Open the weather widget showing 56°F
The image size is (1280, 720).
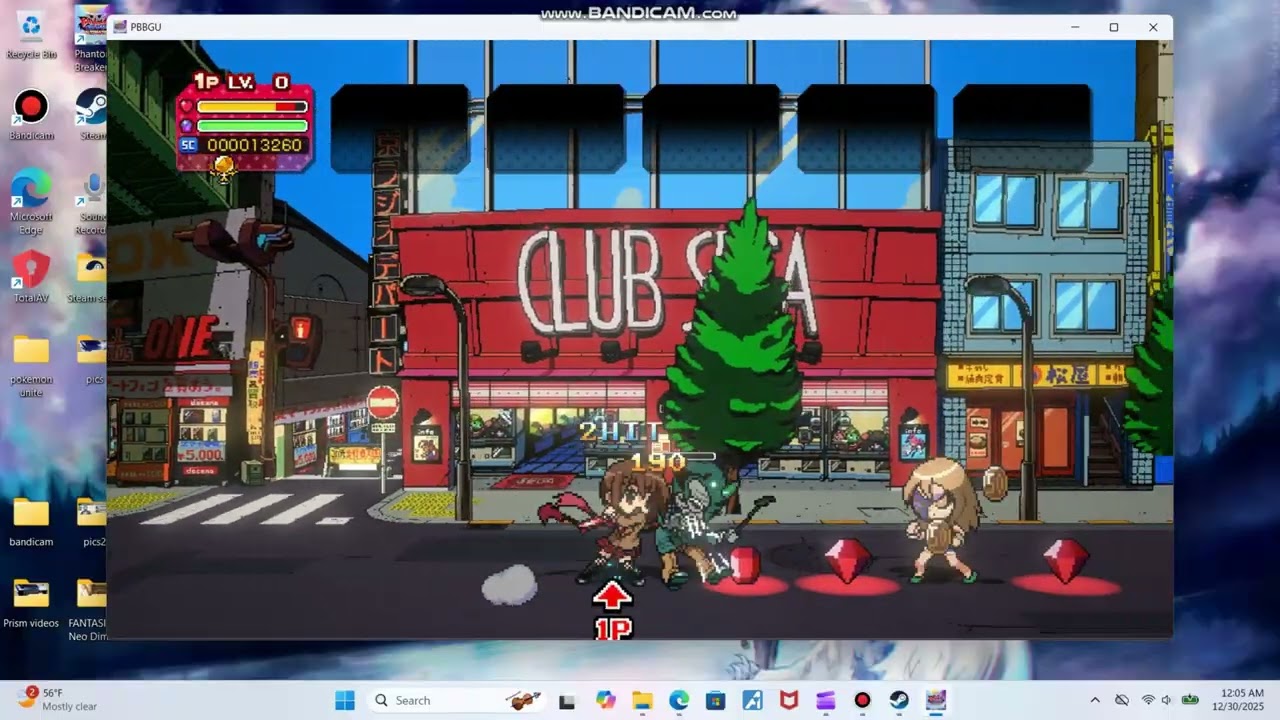[x=58, y=699]
